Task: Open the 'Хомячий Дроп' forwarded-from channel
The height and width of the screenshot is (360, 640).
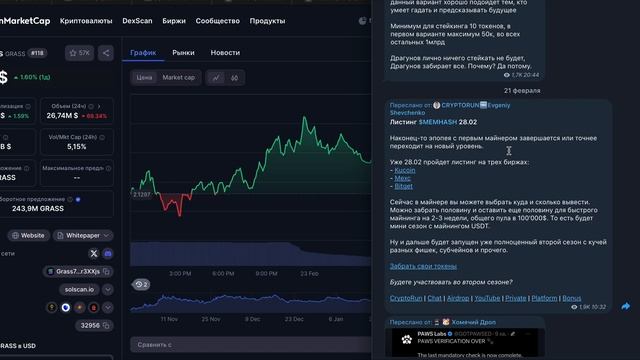Action: (x=473, y=322)
